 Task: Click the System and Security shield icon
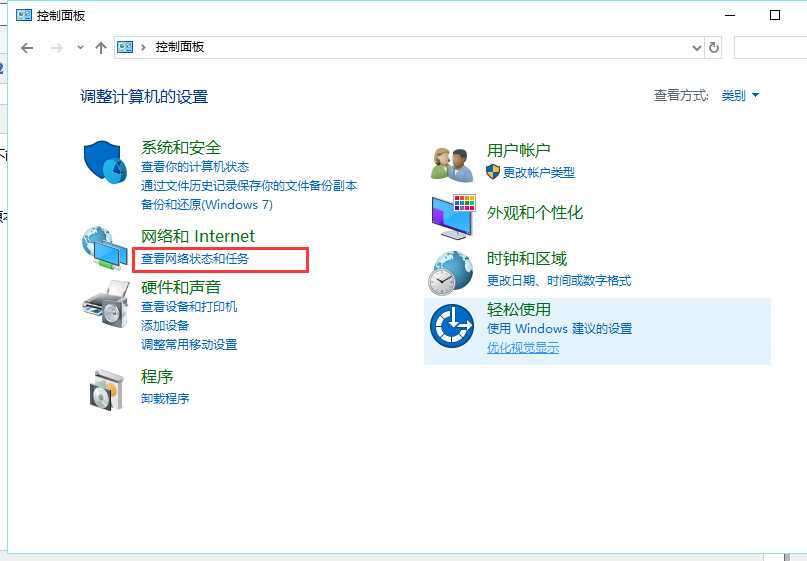[x=106, y=162]
